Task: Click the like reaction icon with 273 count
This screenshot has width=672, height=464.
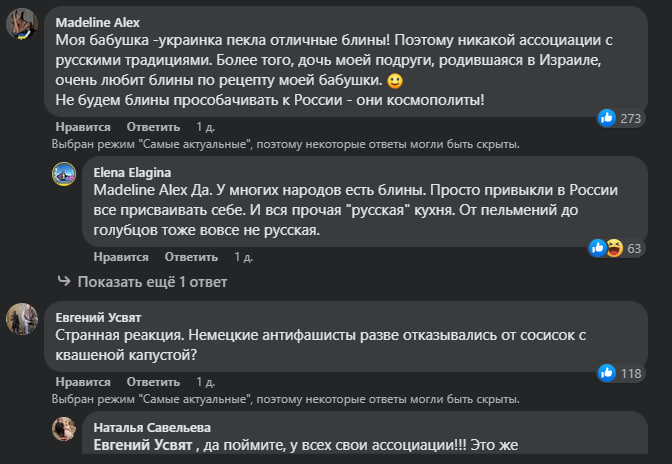Action: (x=606, y=118)
